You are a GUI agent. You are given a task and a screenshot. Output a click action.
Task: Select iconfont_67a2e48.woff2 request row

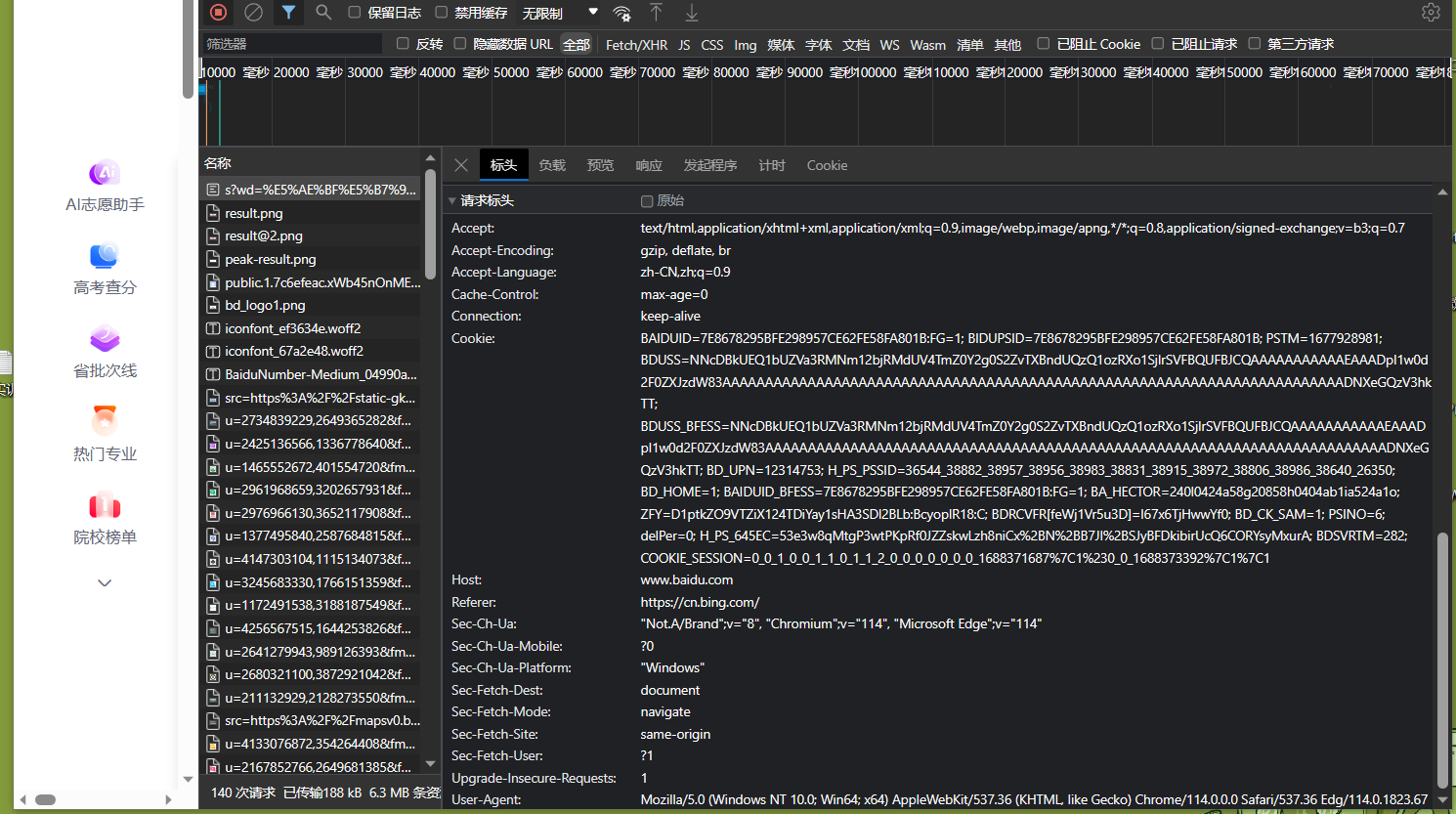coord(312,351)
